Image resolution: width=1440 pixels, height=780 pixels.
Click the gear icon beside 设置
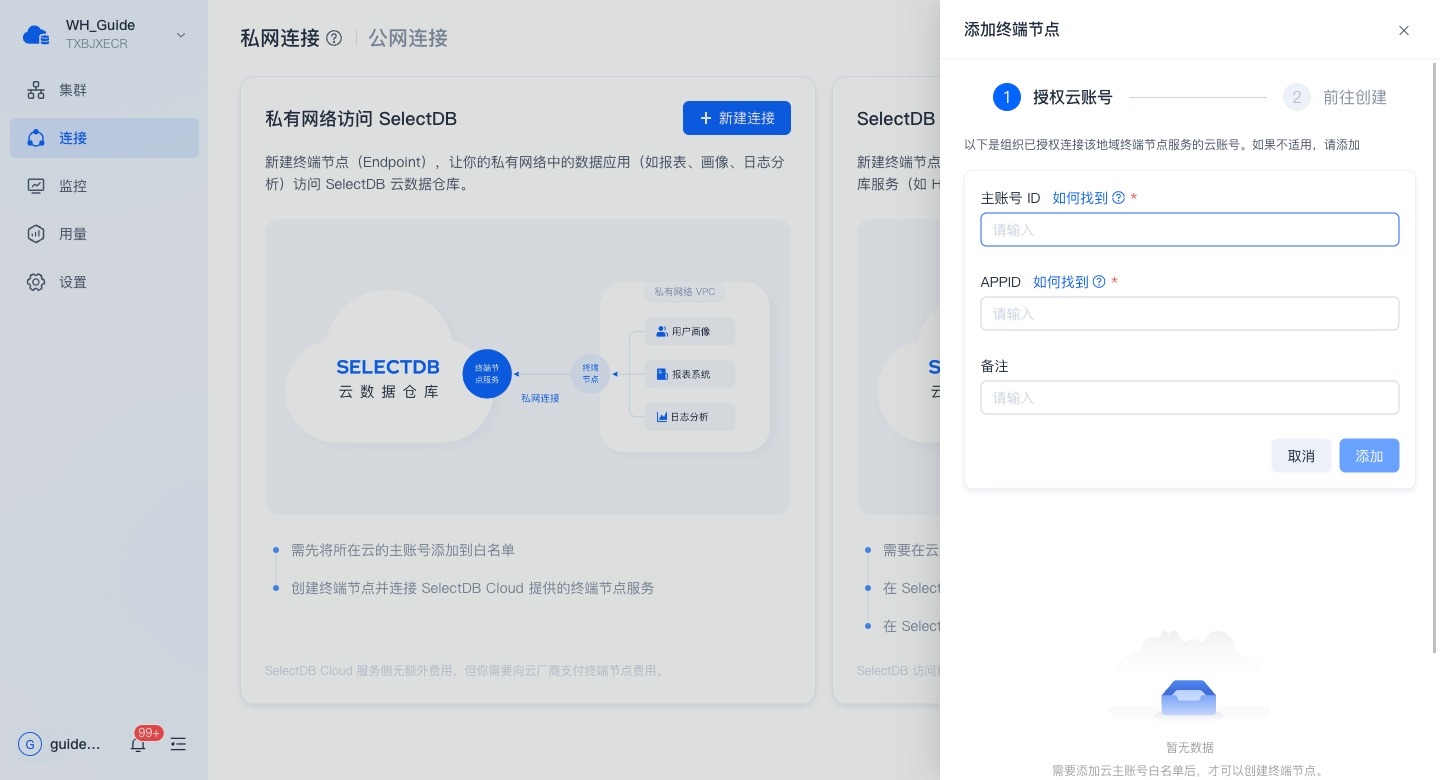(x=36, y=282)
